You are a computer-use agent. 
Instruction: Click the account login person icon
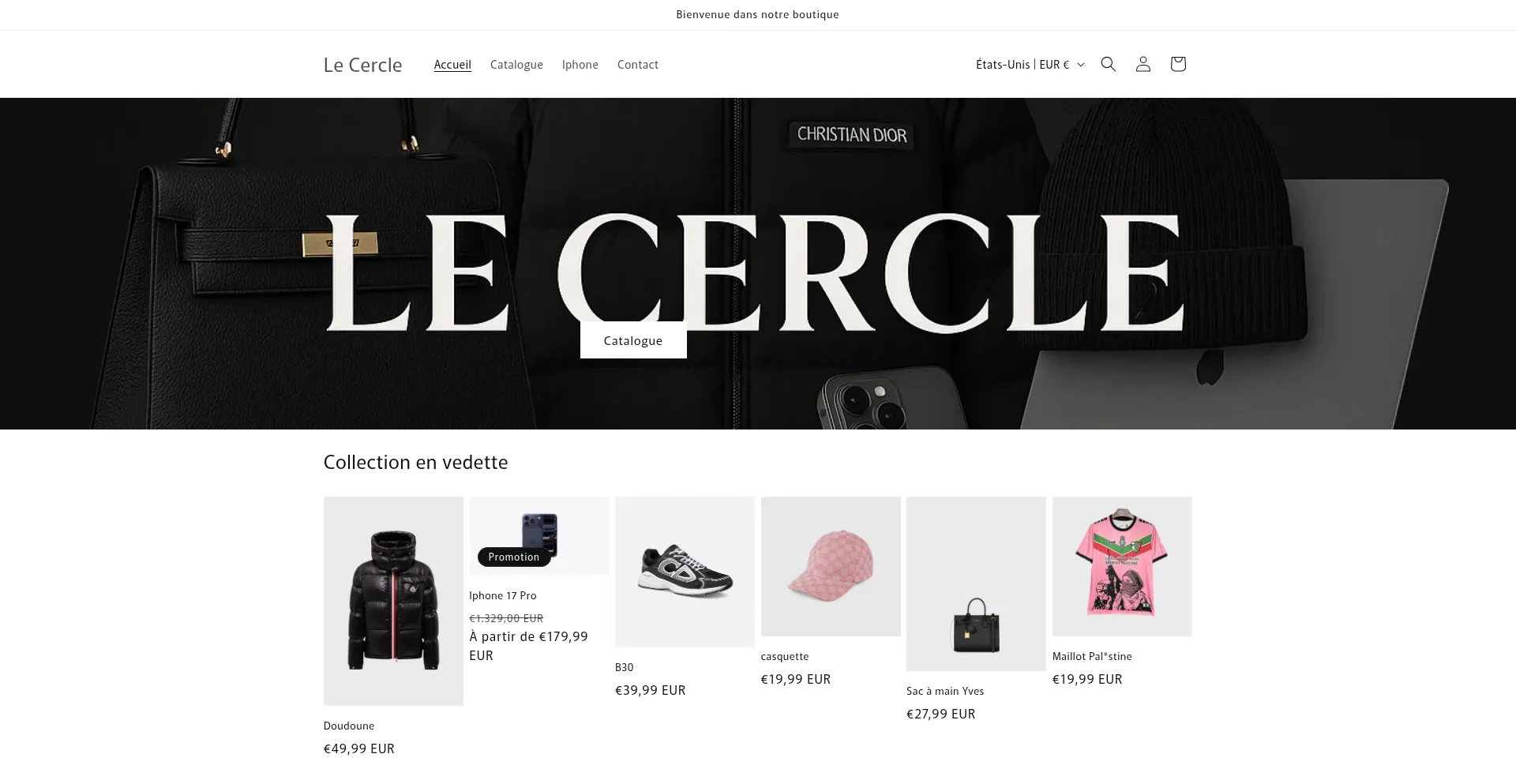pyautogui.click(x=1143, y=64)
